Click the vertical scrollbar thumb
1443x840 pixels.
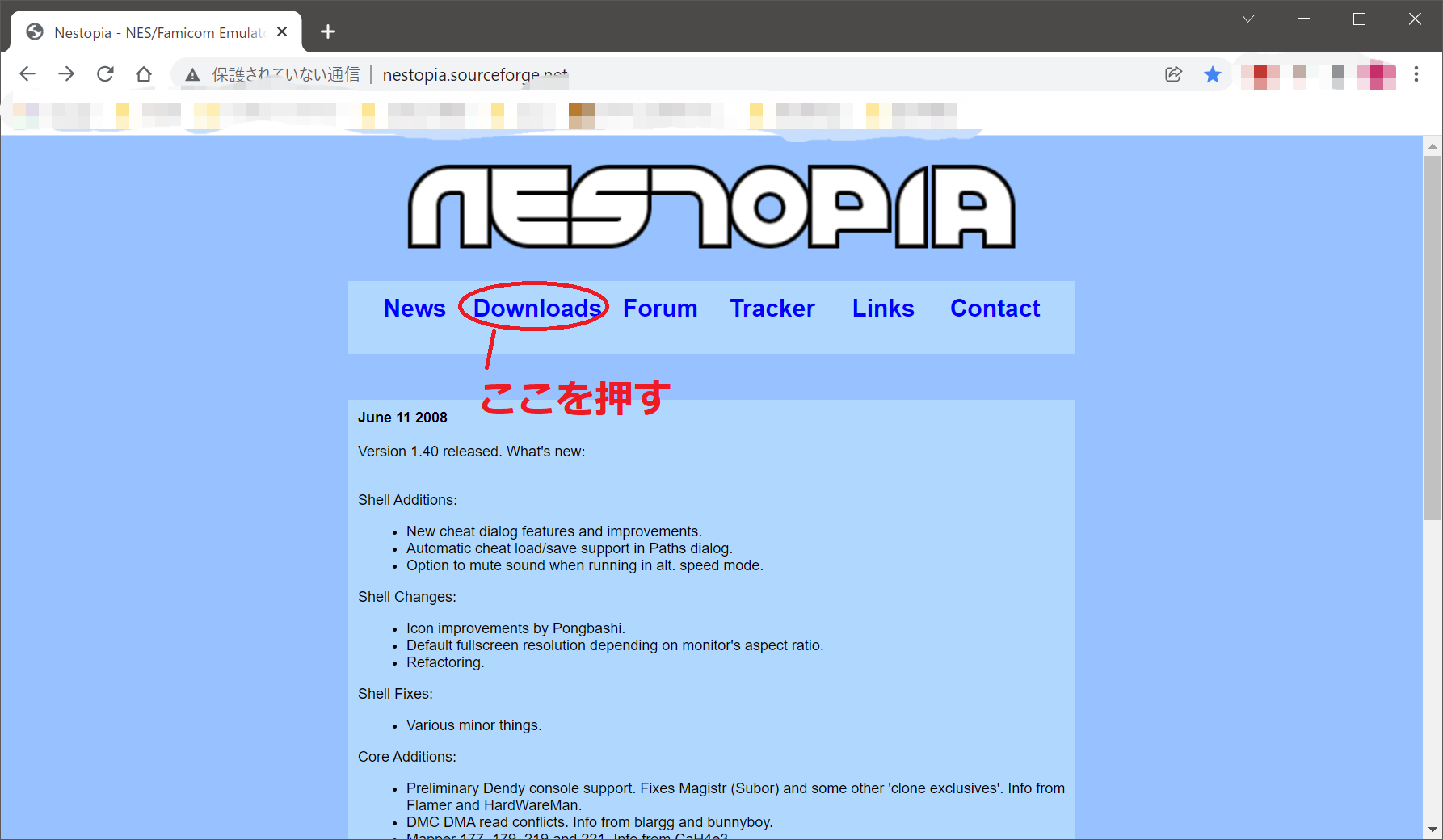coord(1432,338)
